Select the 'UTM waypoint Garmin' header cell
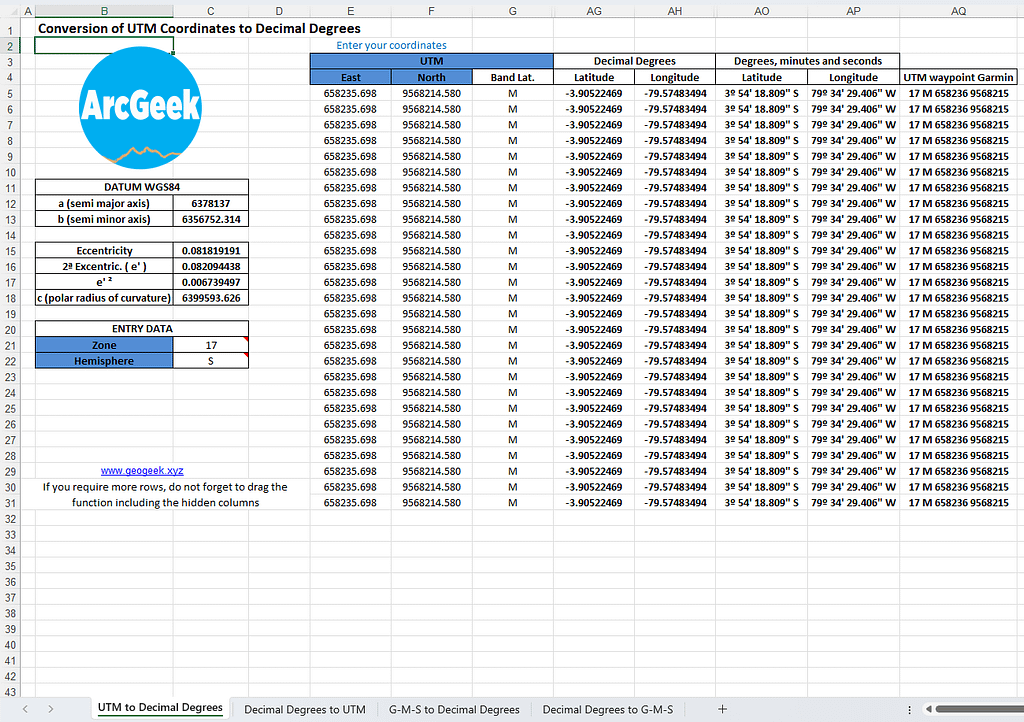1024x722 pixels. click(958, 77)
